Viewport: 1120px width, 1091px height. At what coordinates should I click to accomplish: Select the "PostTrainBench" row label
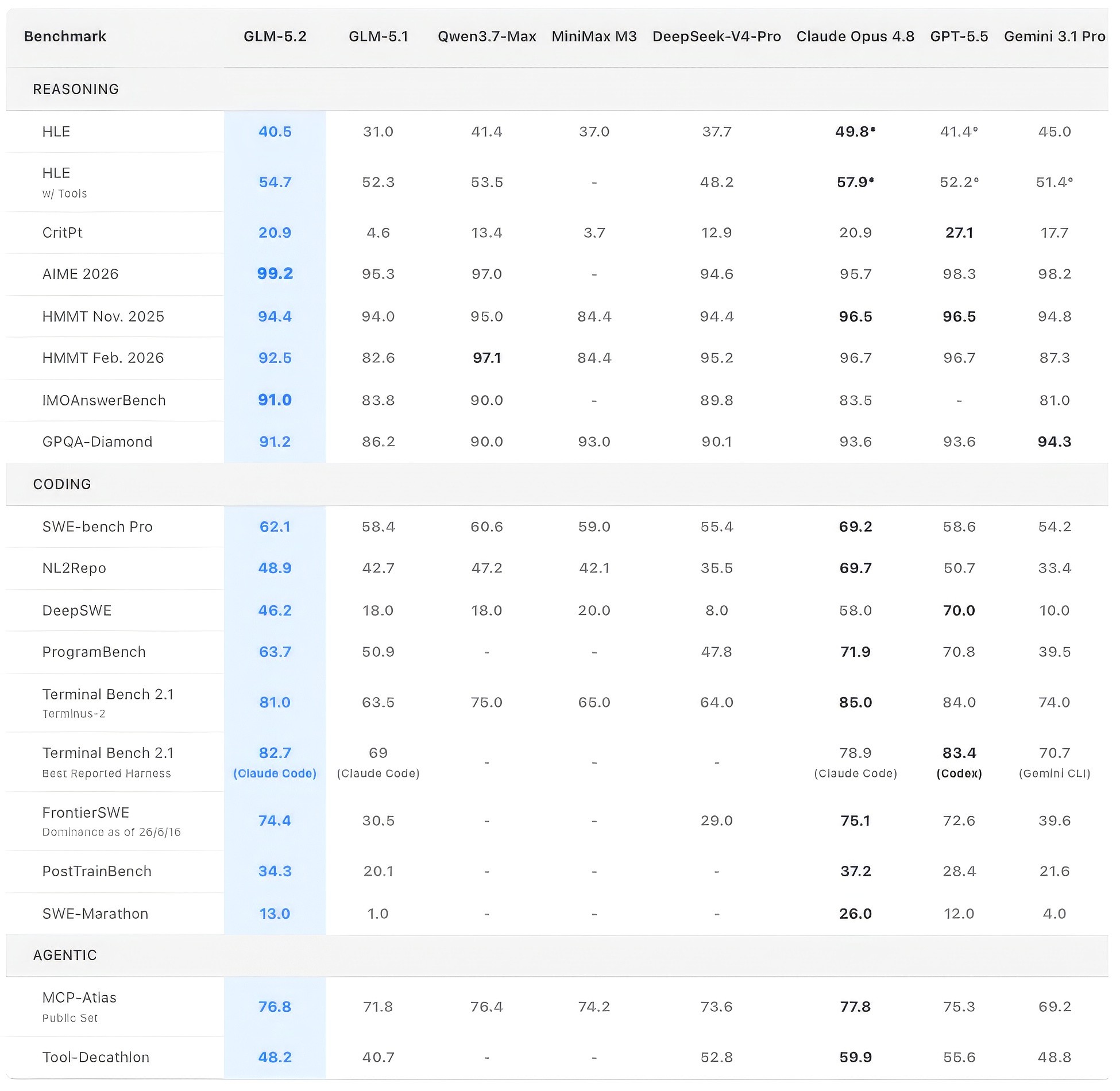click(97, 872)
